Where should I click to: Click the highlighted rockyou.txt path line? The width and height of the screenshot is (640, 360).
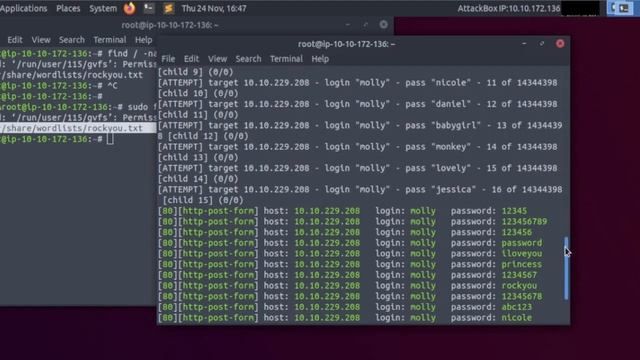pyautogui.click(x=78, y=128)
